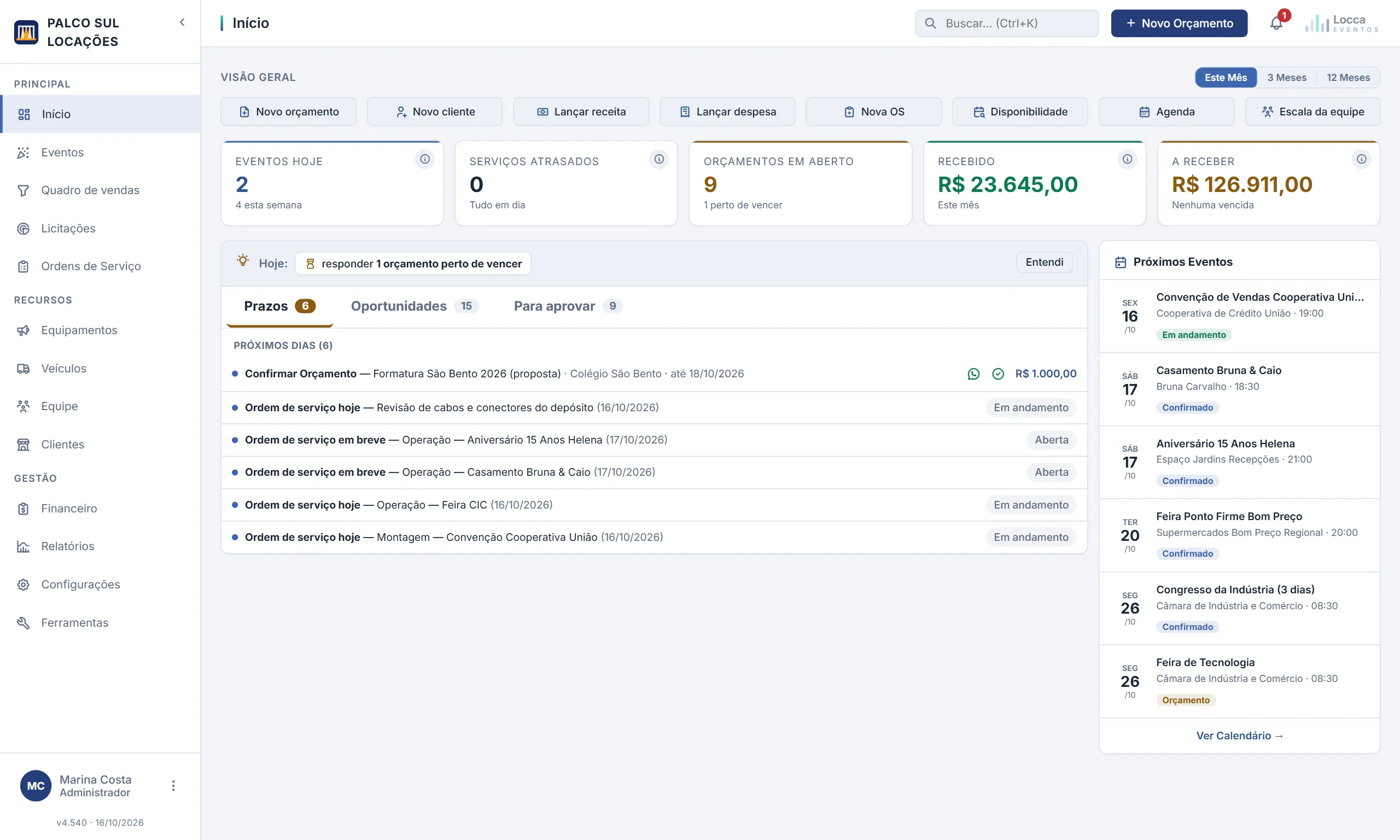The image size is (1400, 840).
Task: Click the Nova OS quick action
Action: click(874, 112)
